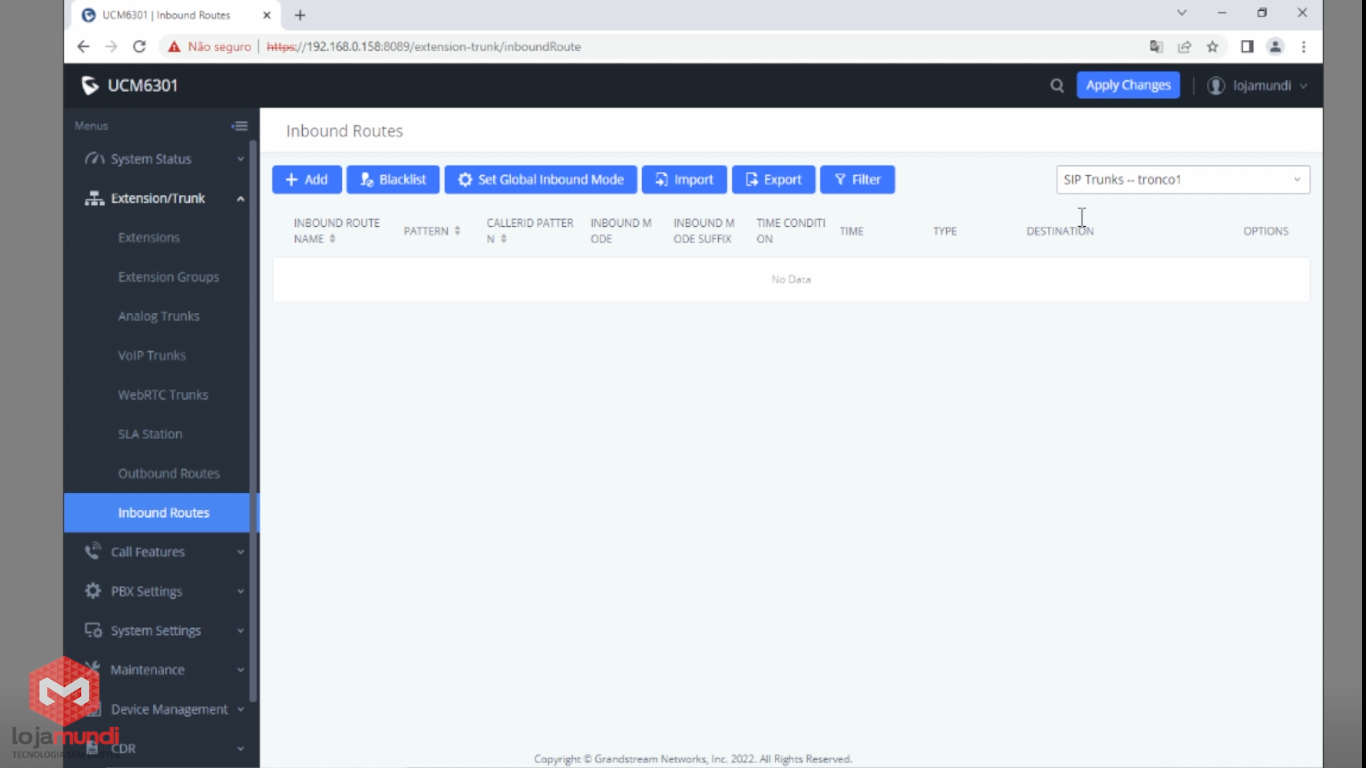
Task: Sort by CallerID Pattern column
Action: click(x=503, y=239)
